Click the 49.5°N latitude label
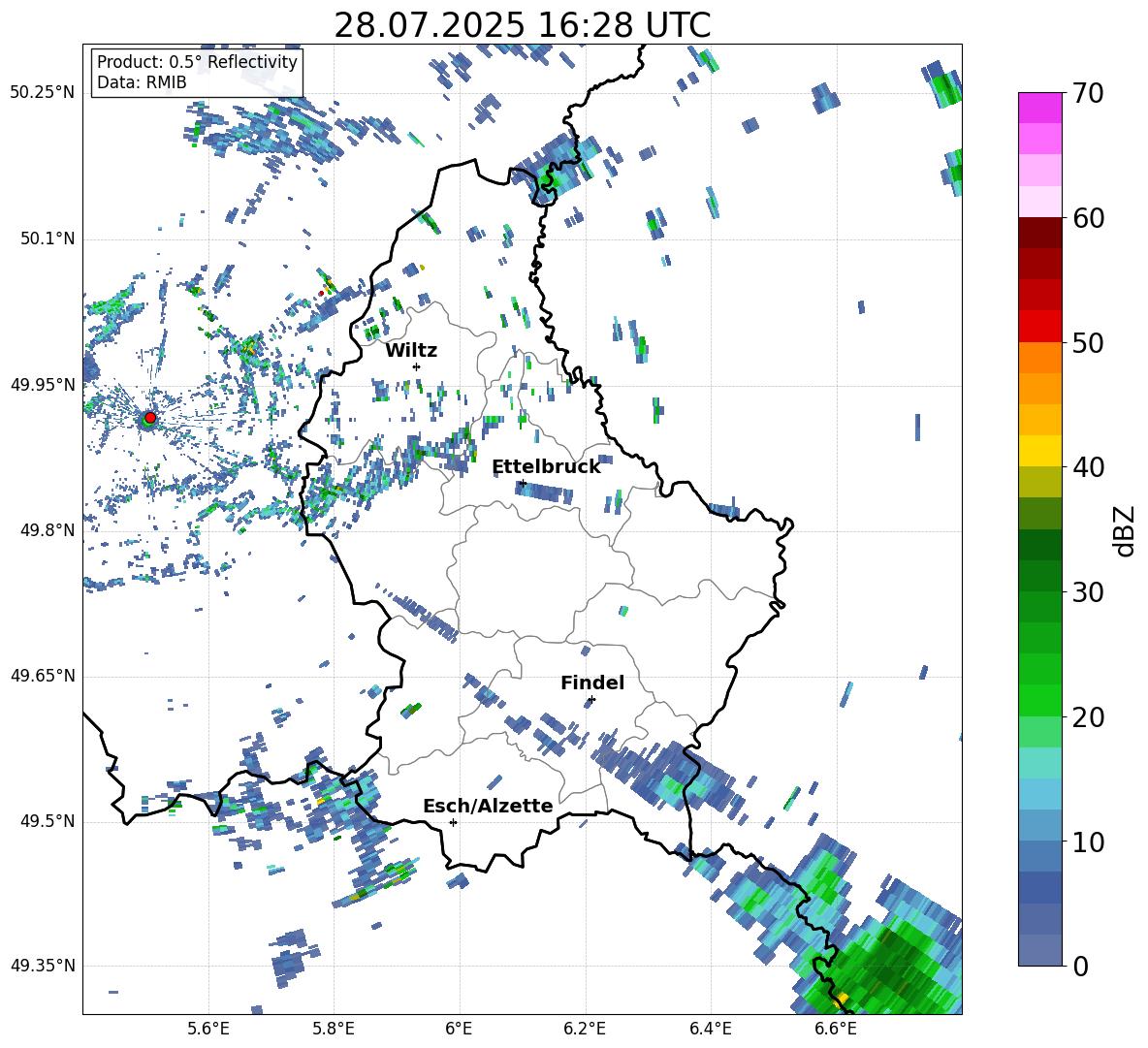1148x1048 pixels. (x=48, y=821)
